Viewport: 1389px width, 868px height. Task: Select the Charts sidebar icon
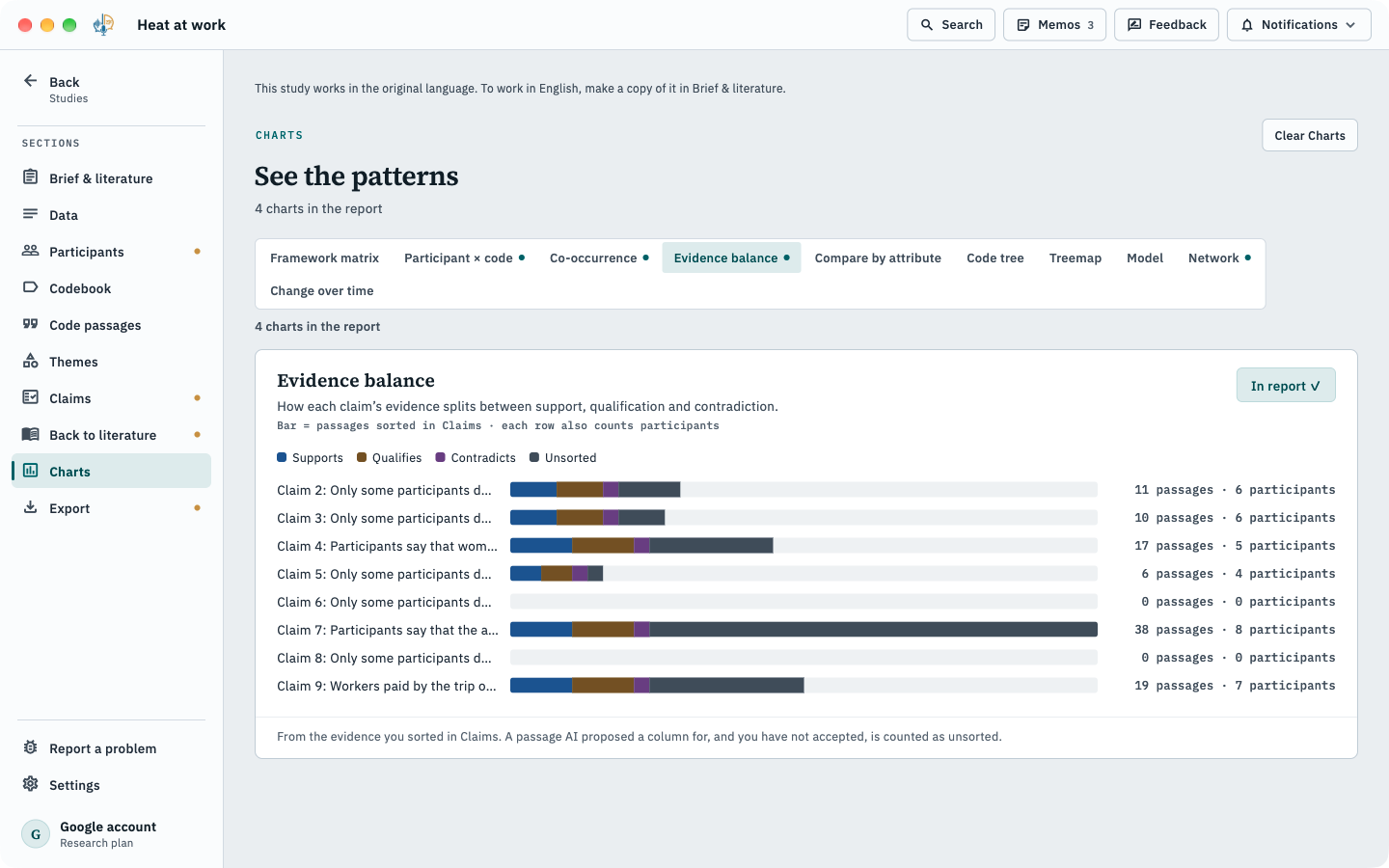click(30, 471)
